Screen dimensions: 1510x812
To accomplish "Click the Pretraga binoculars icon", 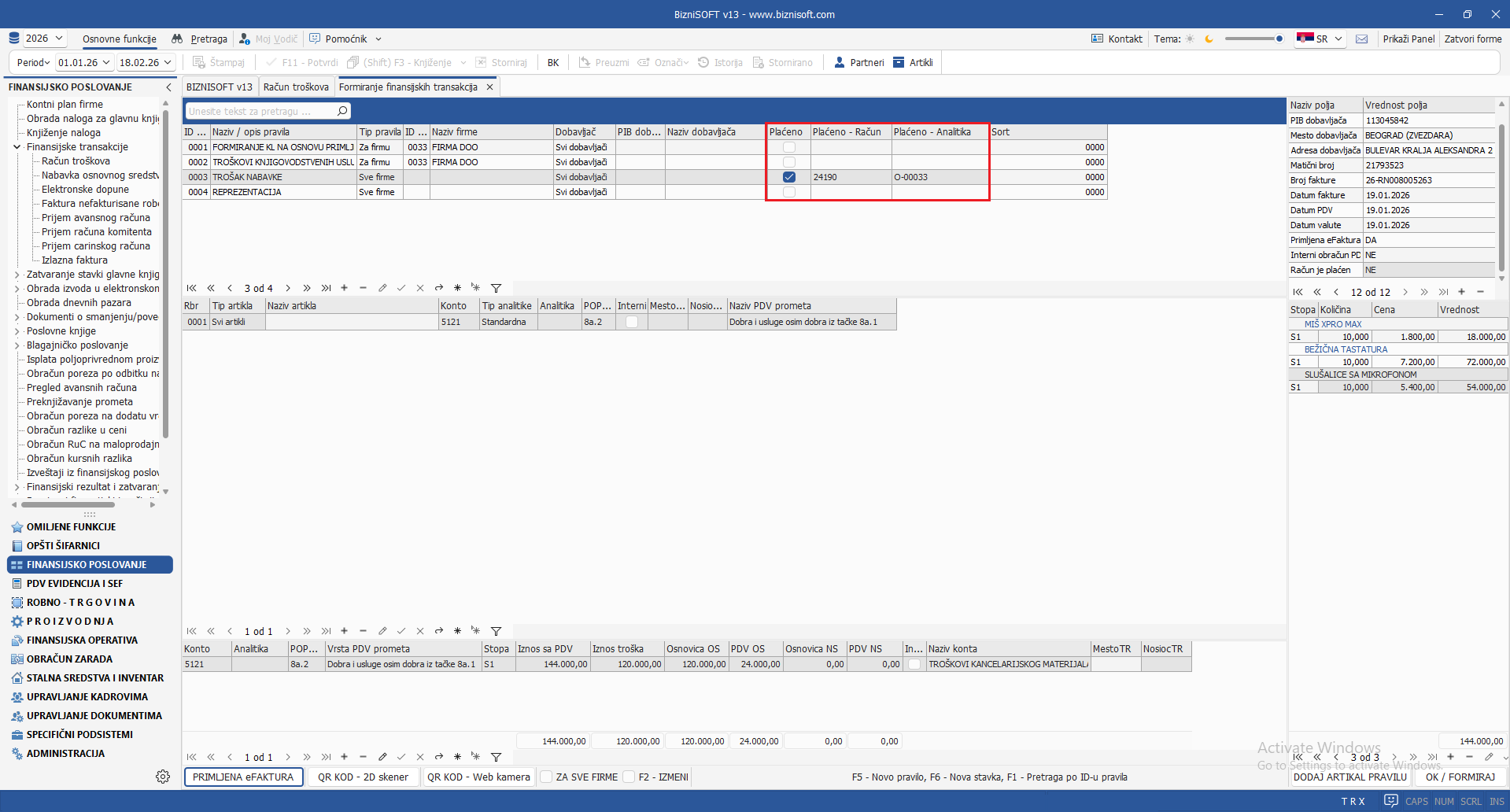I will 177,39.
